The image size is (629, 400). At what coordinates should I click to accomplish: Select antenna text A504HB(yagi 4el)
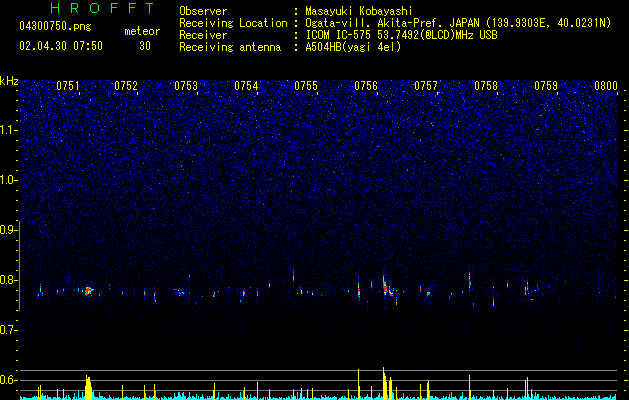(x=353, y=47)
